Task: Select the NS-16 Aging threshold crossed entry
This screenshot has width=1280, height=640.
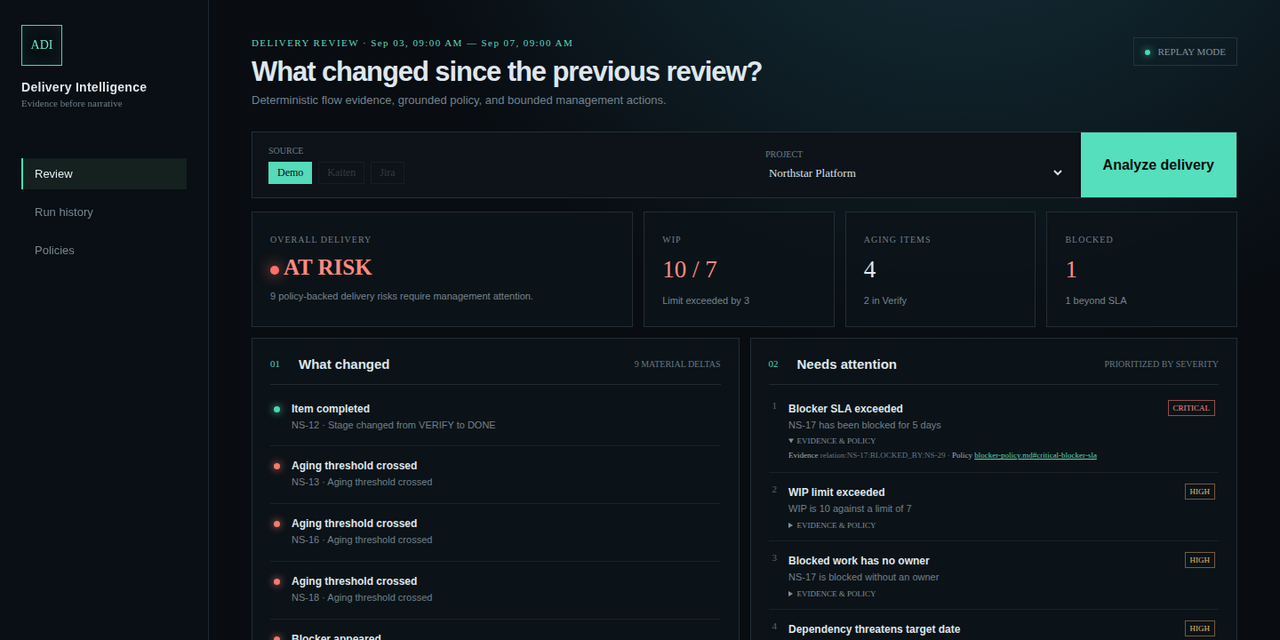Action: point(496,532)
